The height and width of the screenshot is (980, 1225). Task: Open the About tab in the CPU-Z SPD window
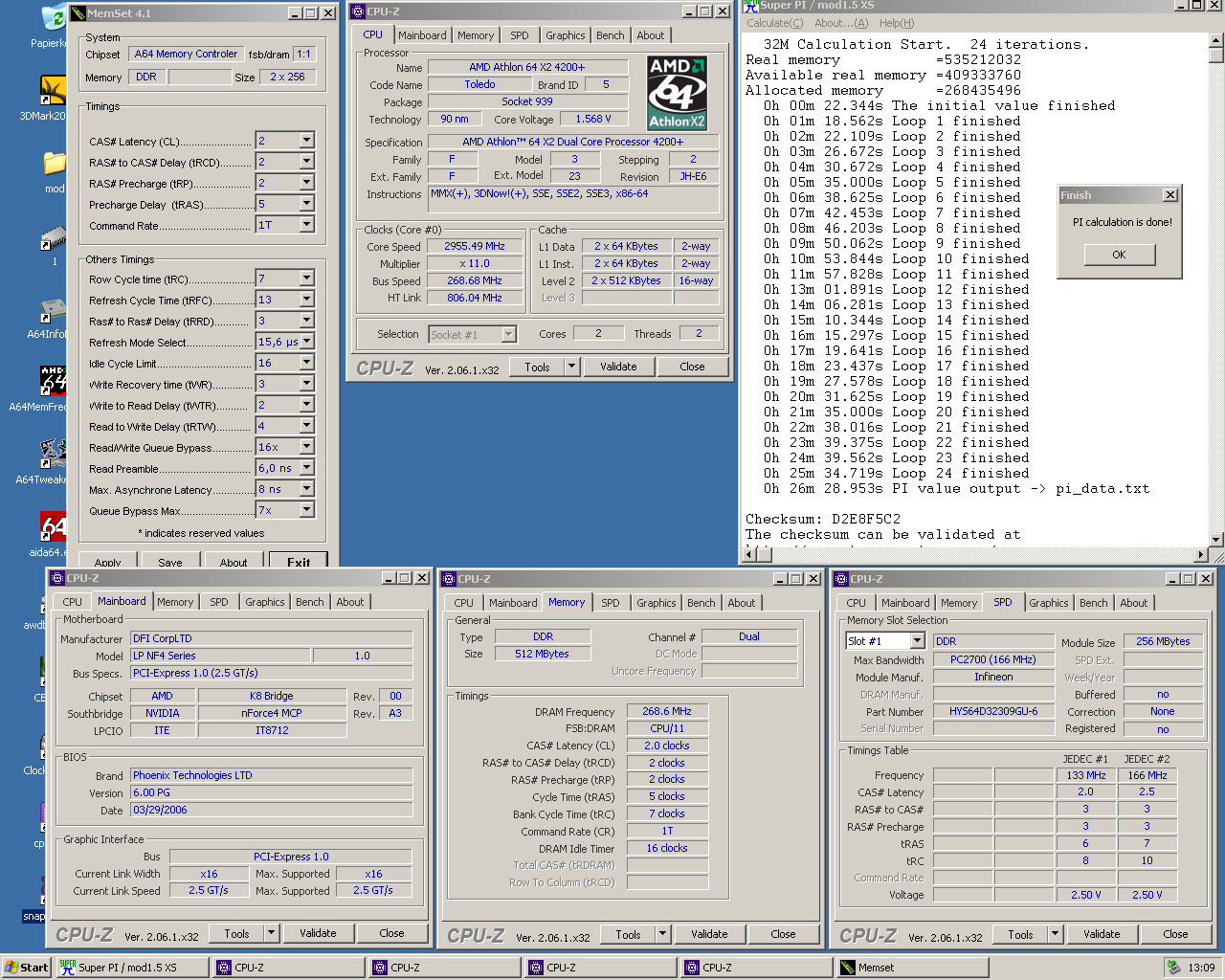(1133, 603)
